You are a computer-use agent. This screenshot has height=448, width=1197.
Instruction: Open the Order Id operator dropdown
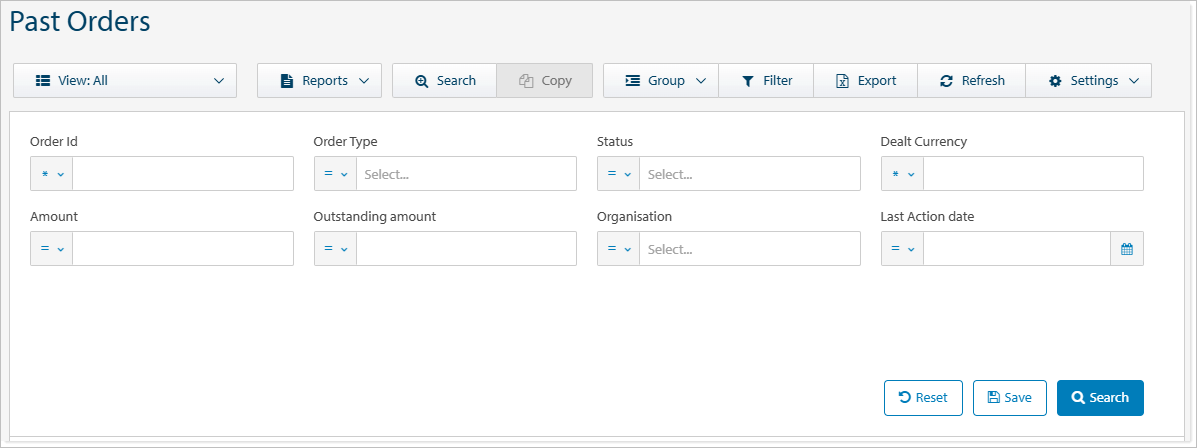(52, 174)
